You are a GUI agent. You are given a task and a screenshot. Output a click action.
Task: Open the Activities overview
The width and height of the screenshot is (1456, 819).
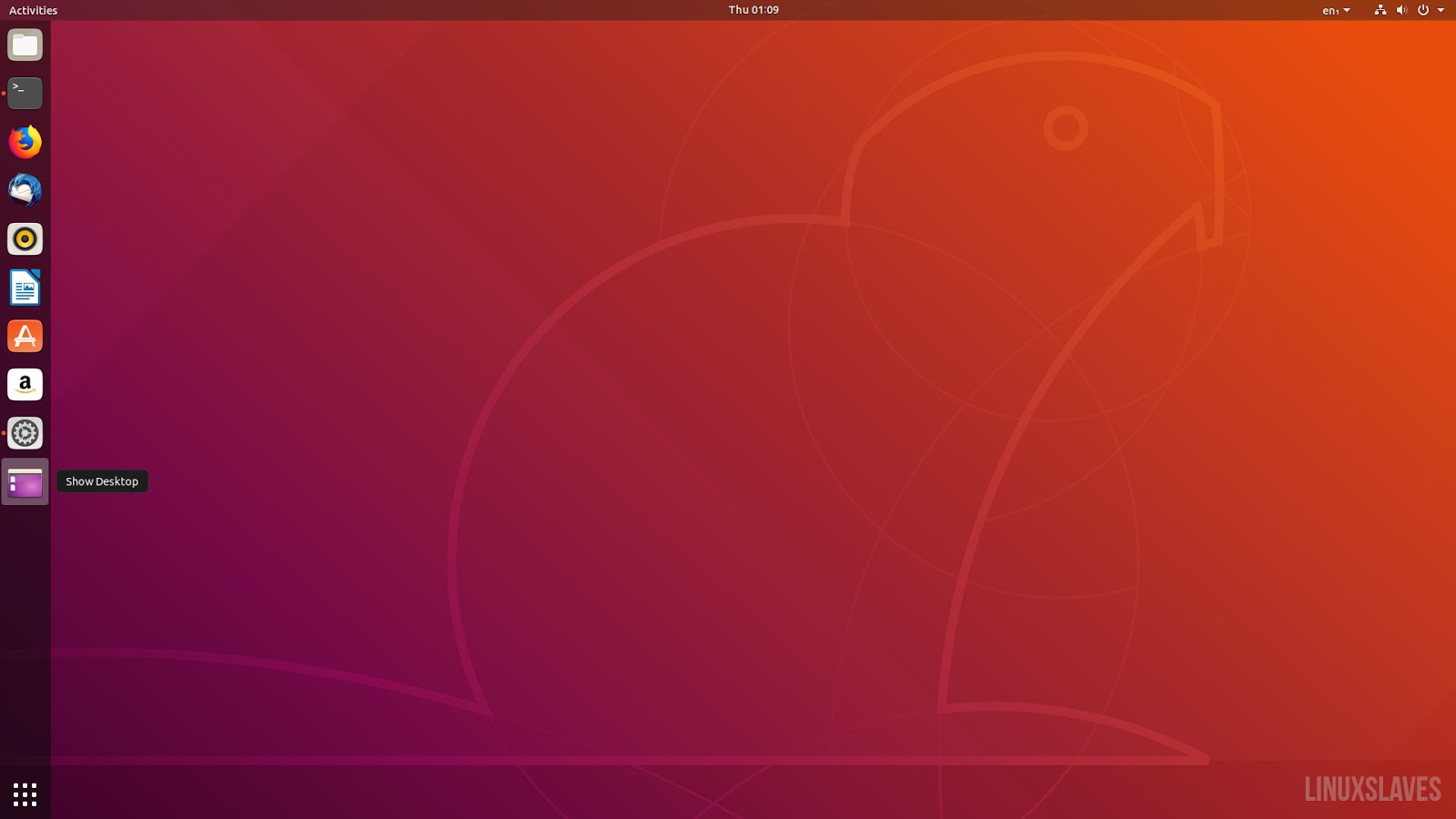coord(33,10)
